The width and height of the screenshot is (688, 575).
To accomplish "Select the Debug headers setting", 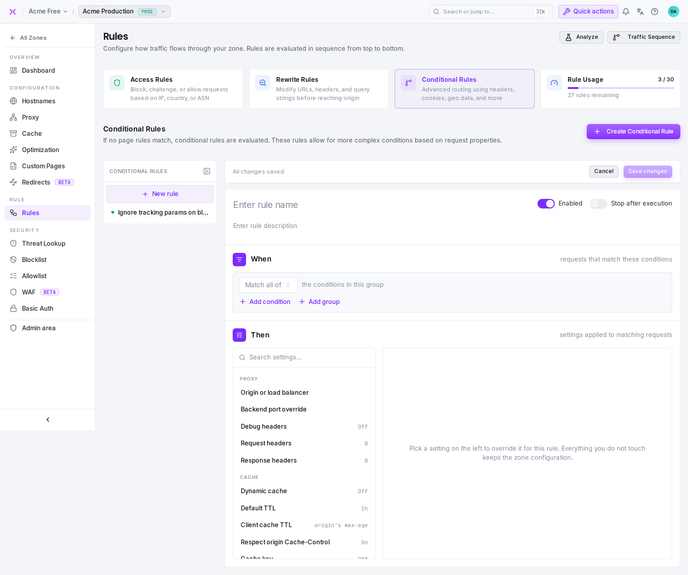I will pos(305,427).
